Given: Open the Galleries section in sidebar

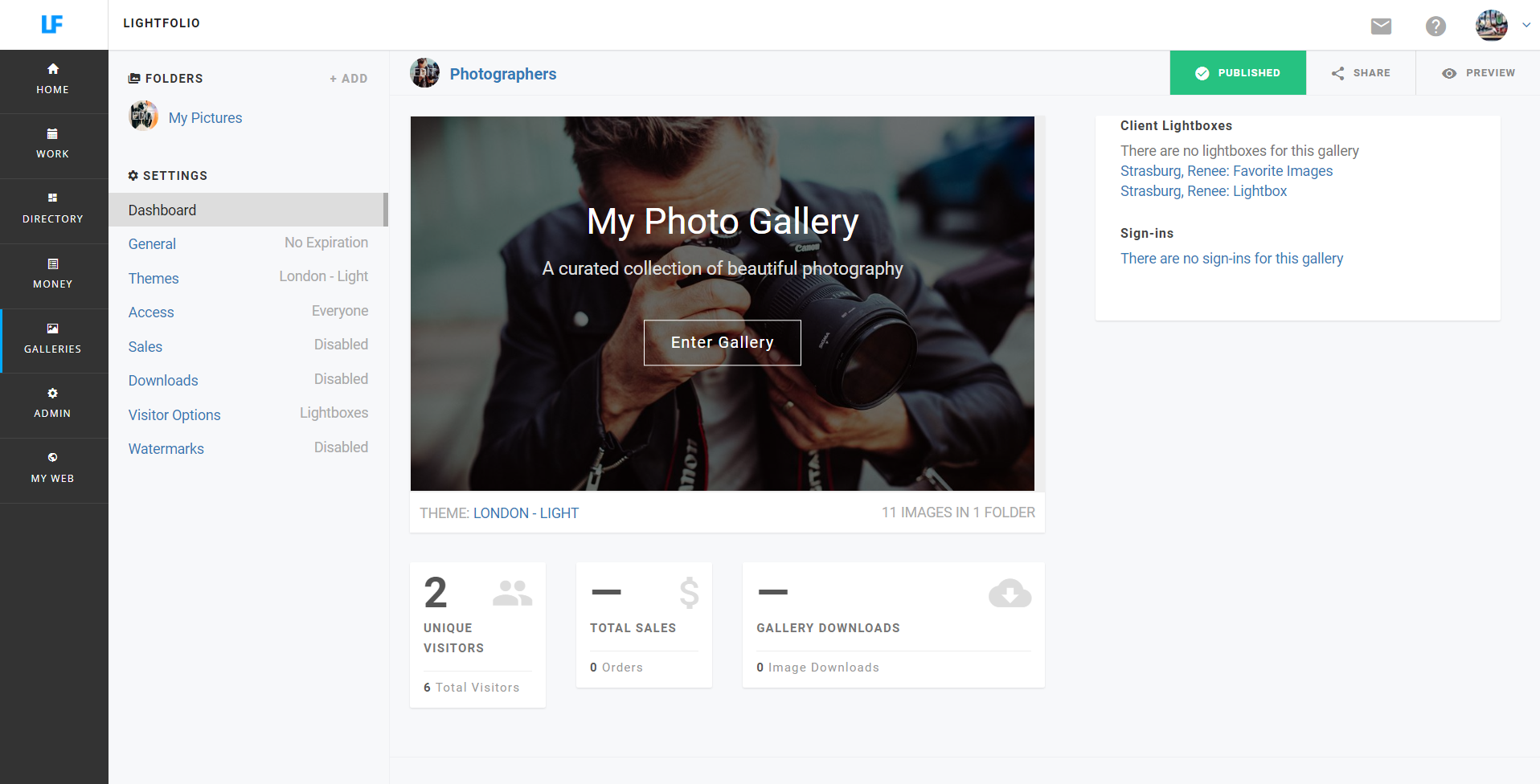Looking at the screenshot, I should pyautogui.click(x=53, y=341).
